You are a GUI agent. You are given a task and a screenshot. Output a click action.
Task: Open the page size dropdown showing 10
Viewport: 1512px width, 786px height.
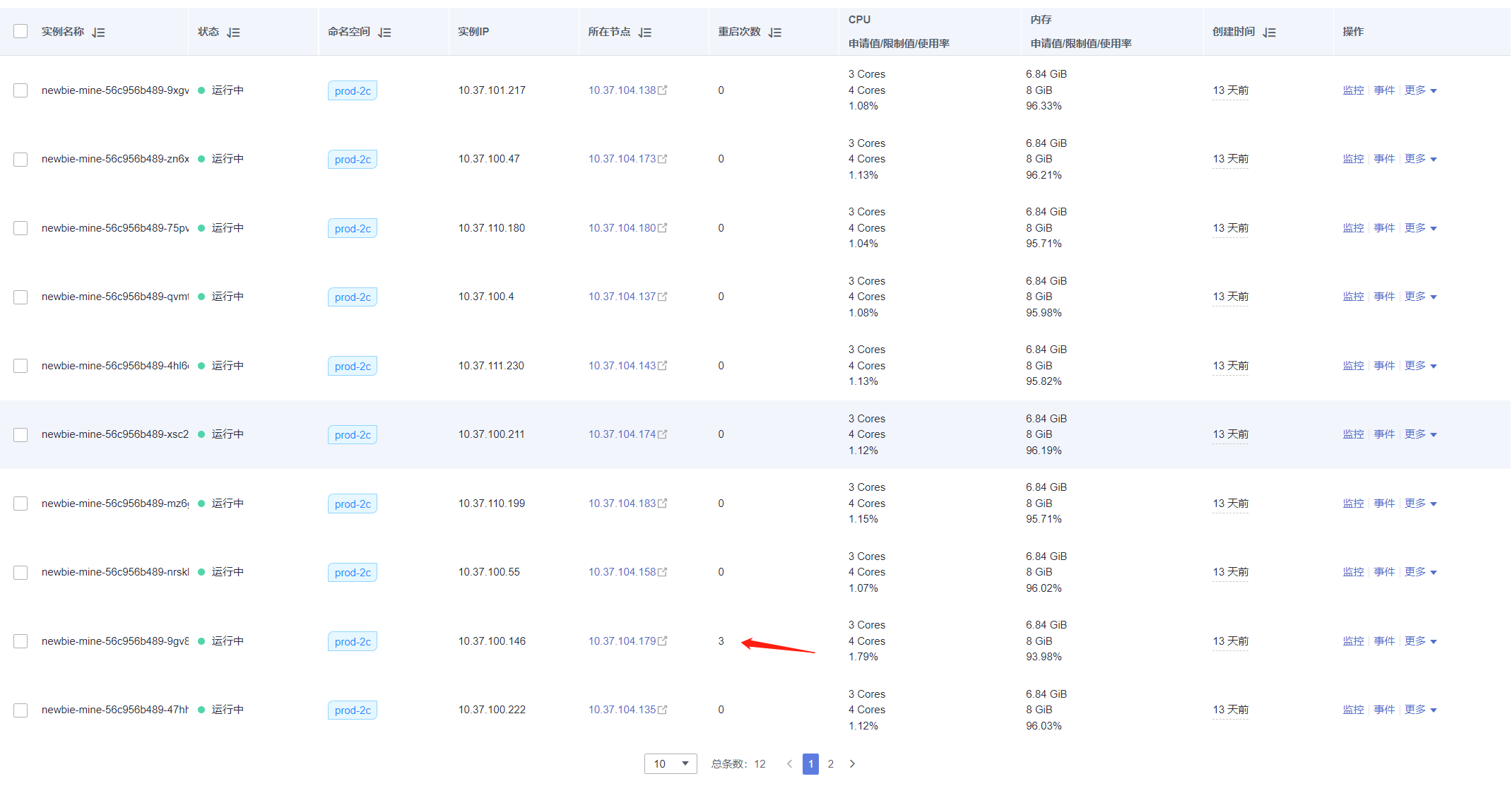[670, 763]
